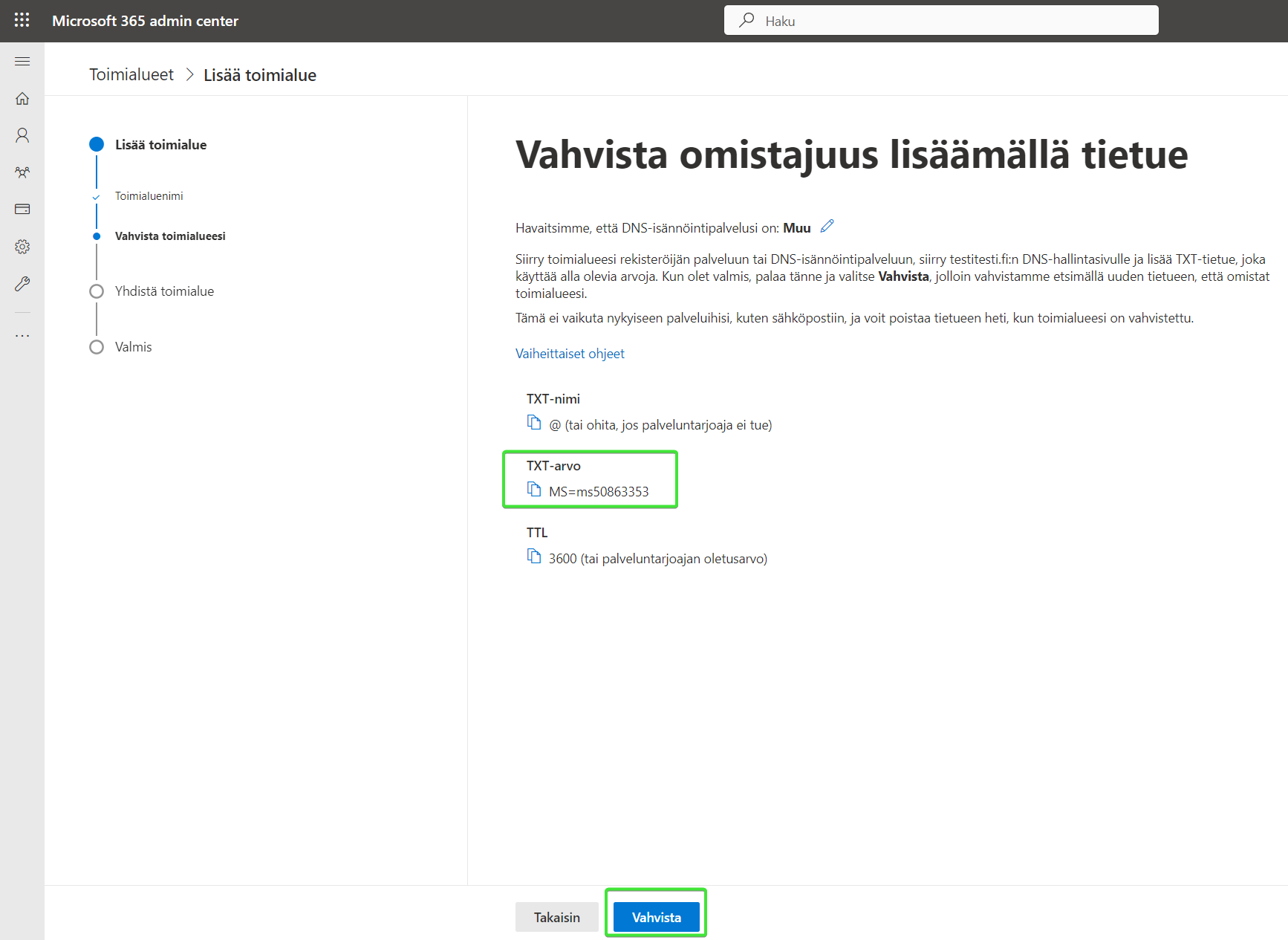Open Billing card icon in sidebar
The height and width of the screenshot is (940, 1288).
click(x=22, y=209)
